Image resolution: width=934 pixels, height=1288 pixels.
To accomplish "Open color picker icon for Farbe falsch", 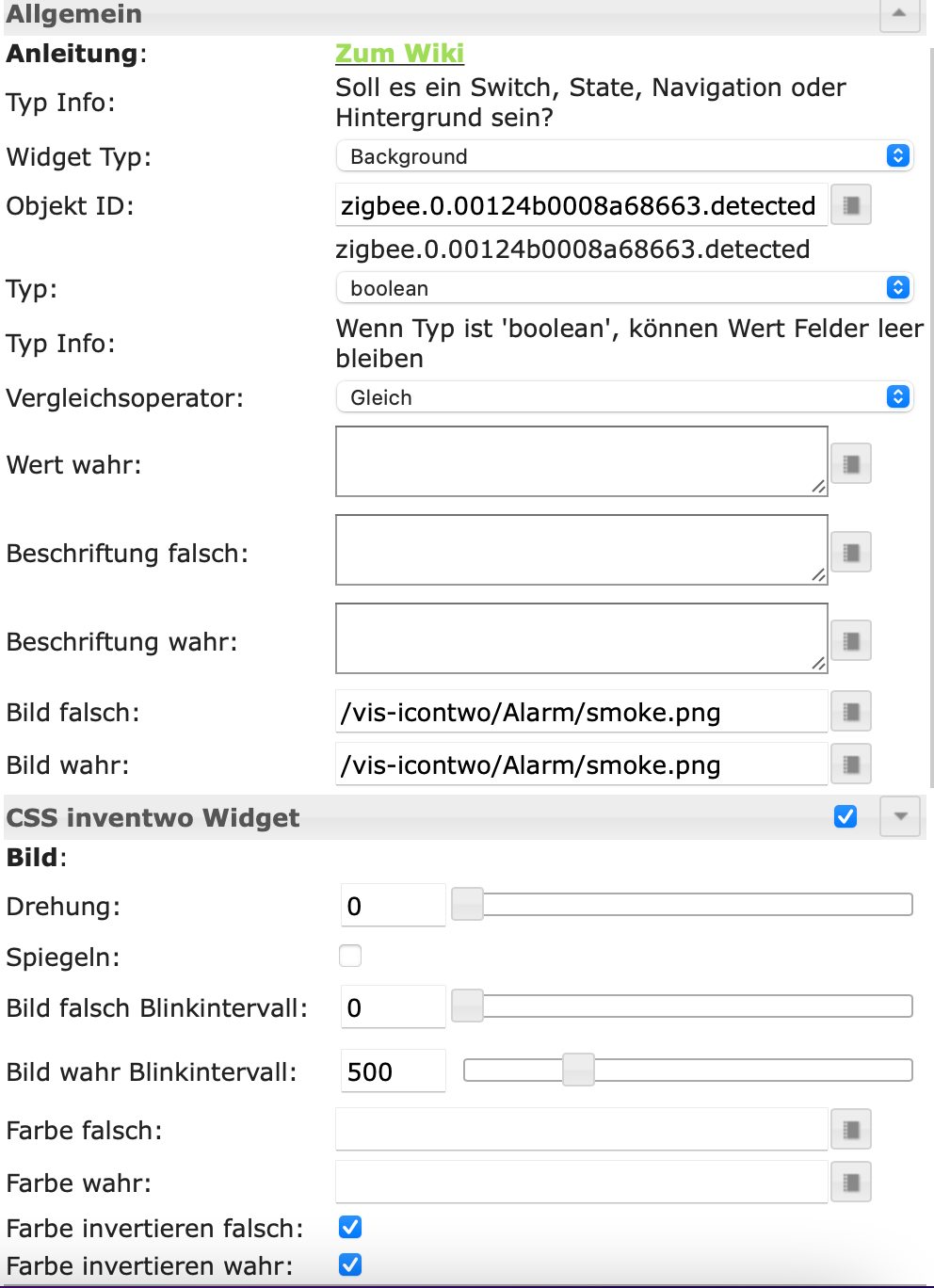I will click(x=851, y=1130).
